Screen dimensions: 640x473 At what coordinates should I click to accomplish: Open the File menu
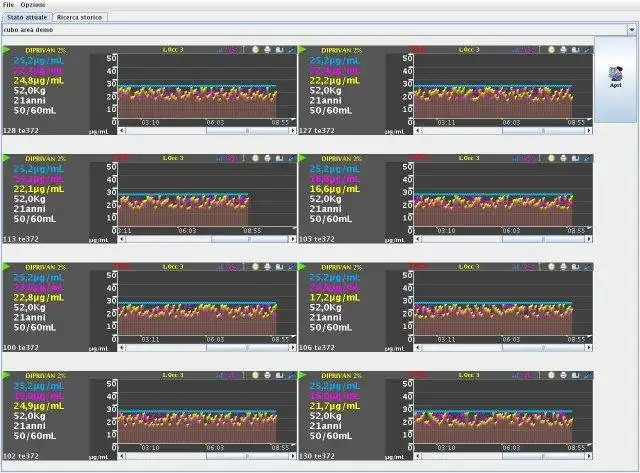[8, 5]
